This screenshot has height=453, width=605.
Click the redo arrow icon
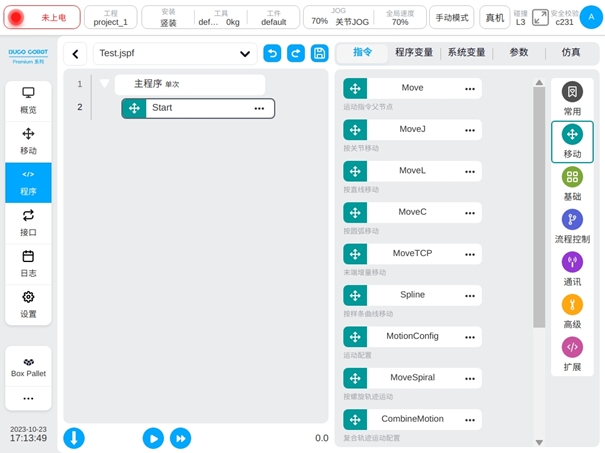pyautogui.click(x=295, y=54)
